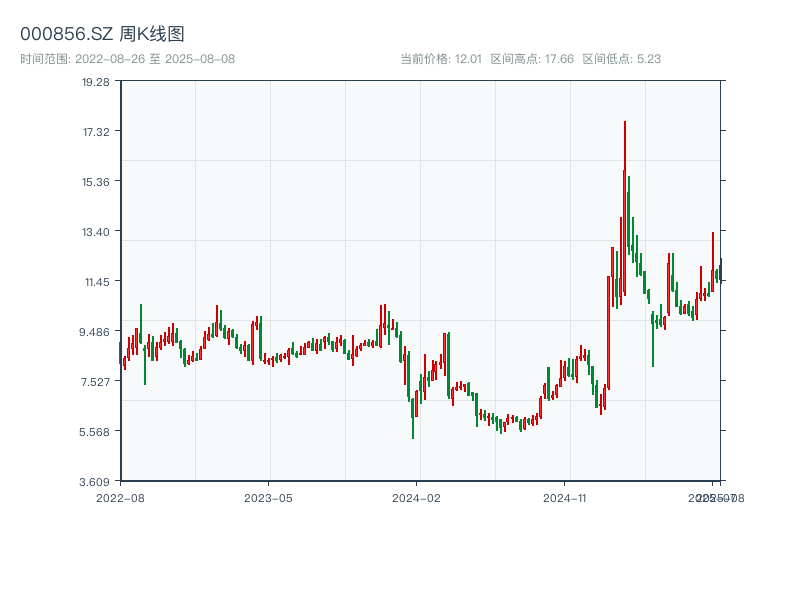This screenshot has height=600, width=800.
Task: Click the 当前价格 12.01 label
Action: (441, 59)
